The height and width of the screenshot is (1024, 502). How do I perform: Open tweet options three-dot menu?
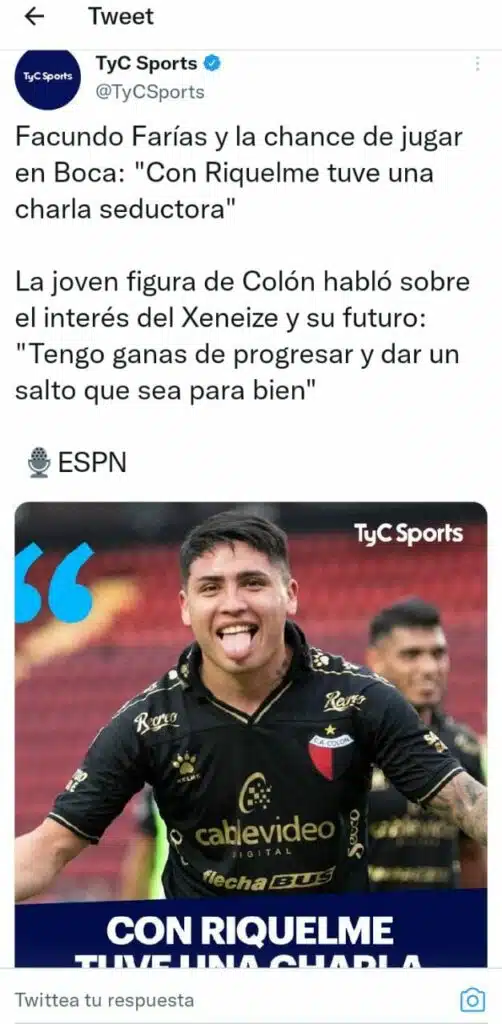point(478,64)
